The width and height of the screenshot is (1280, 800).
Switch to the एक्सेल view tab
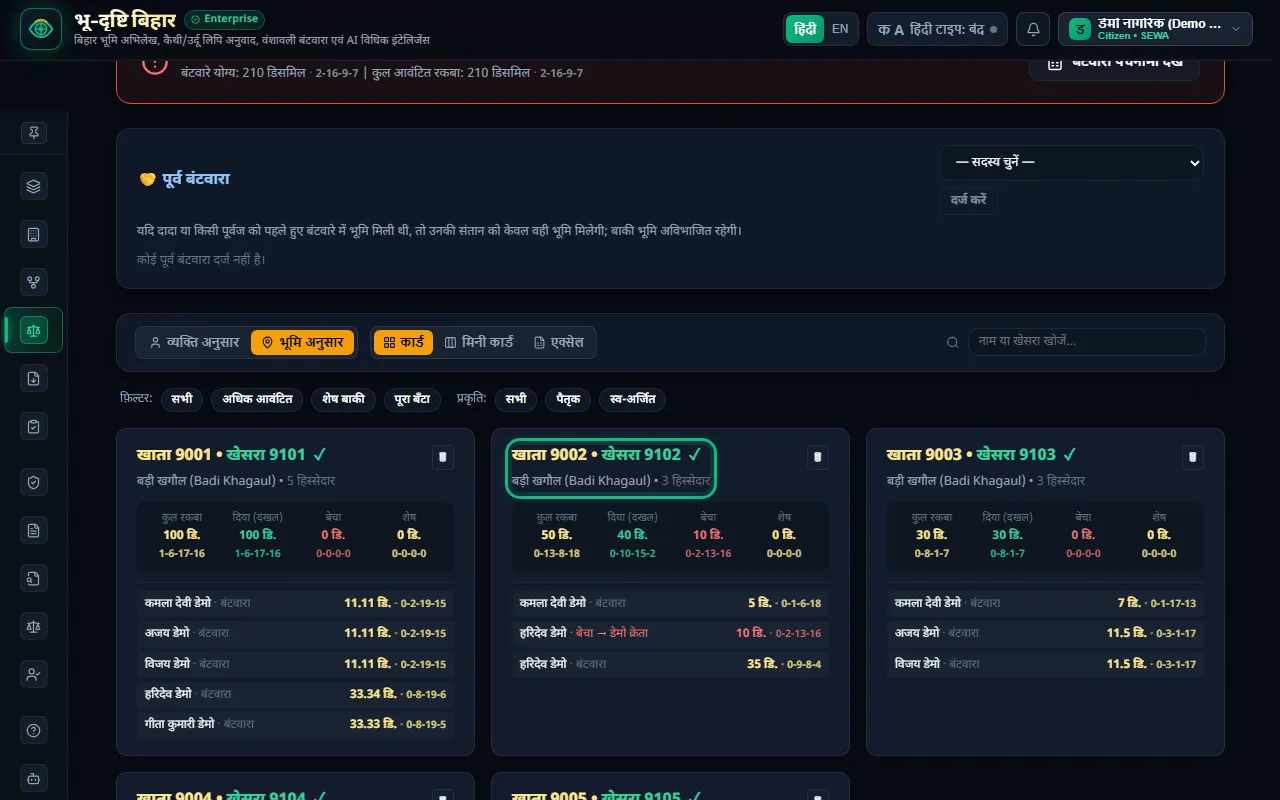[559, 342]
